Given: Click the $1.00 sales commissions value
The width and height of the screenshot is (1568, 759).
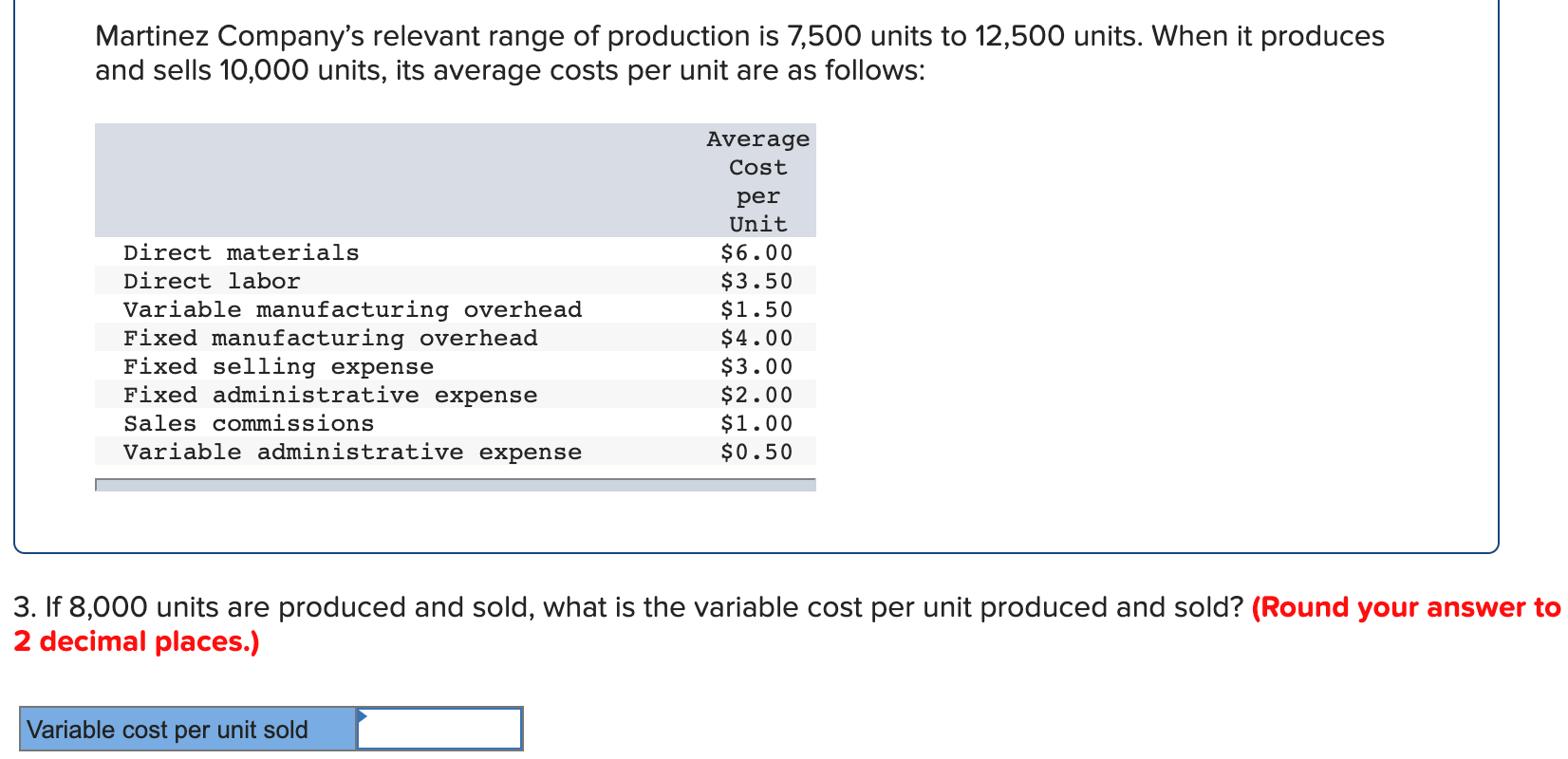Looking at the screenshot, I should pos(756,423).
